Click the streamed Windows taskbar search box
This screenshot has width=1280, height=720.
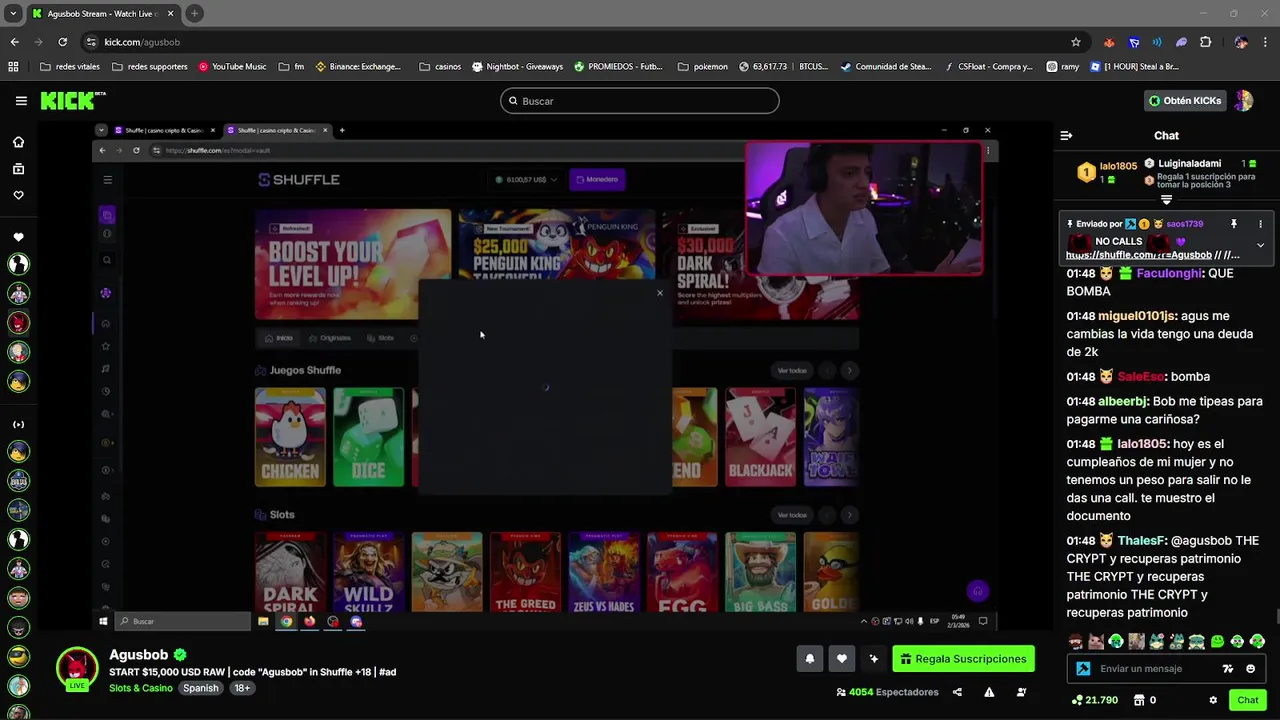(183, 621)
